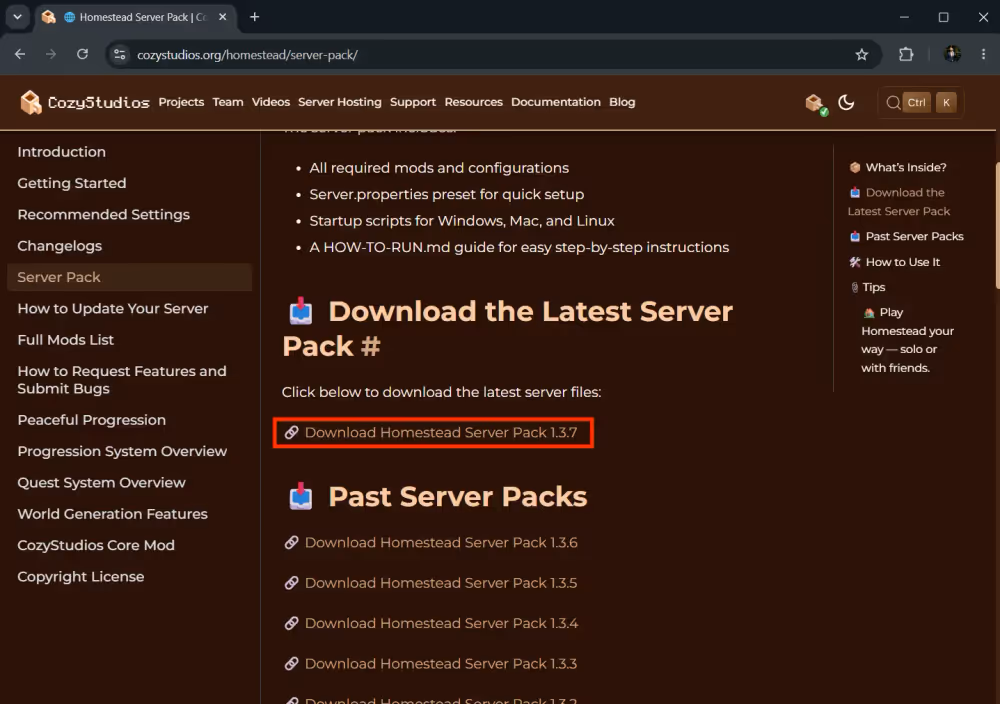Jump to Play Homestead your way section
The image size is (1000, 704).
click(908, 340)
